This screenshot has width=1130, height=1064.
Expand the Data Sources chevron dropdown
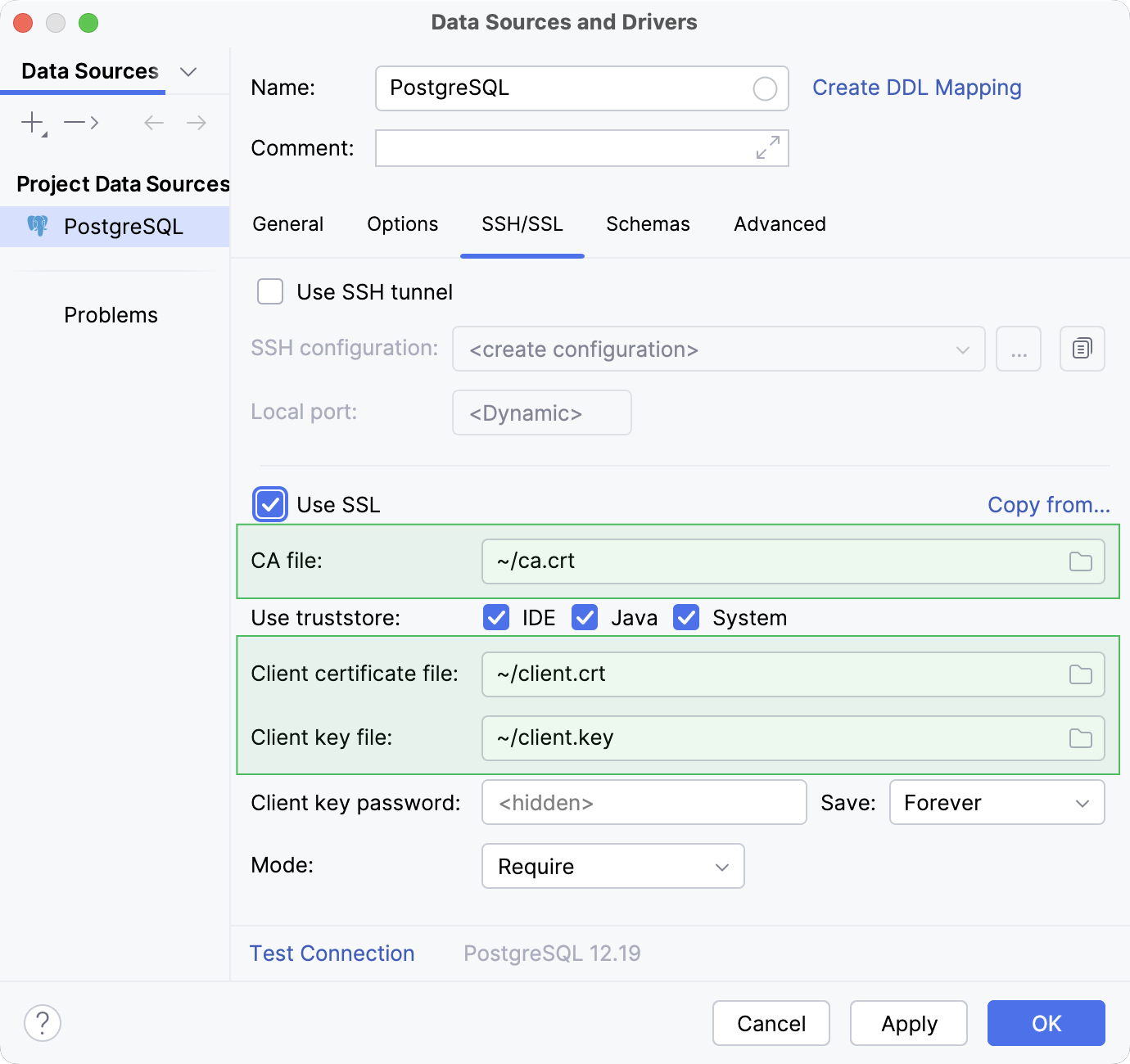pos(188,72)
